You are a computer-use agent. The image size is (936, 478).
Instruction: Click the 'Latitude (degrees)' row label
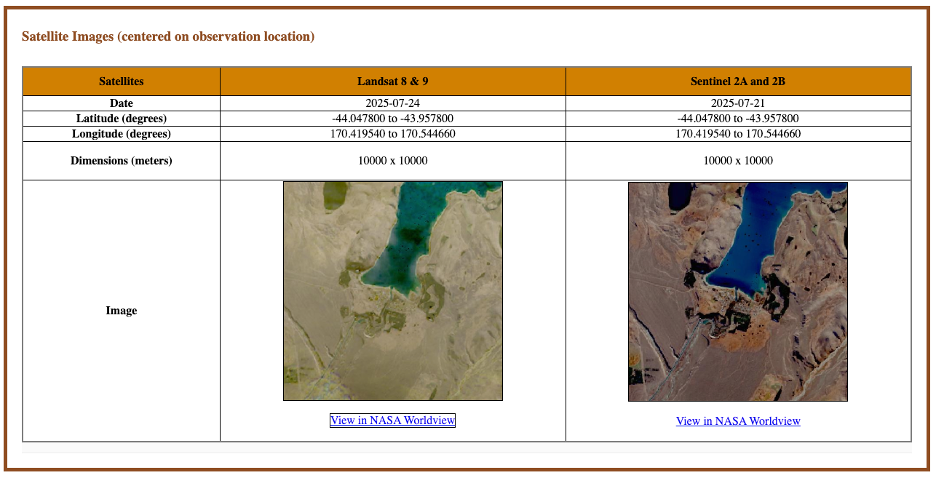click(121, 118)
